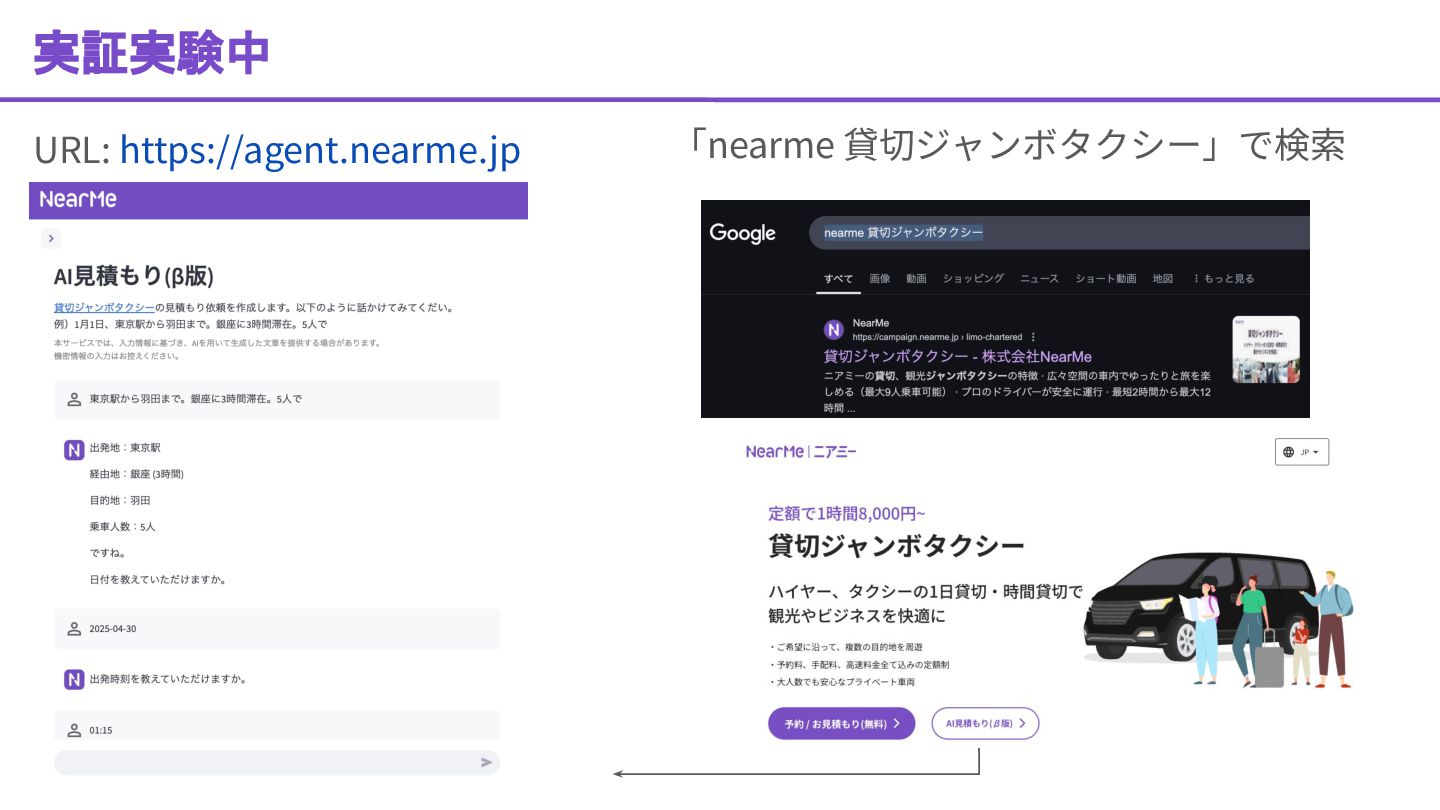Click the 貸切ジャンボタクシー landing page heading
The width and height of the screenshot is (1440, 810).
[896, 546]
